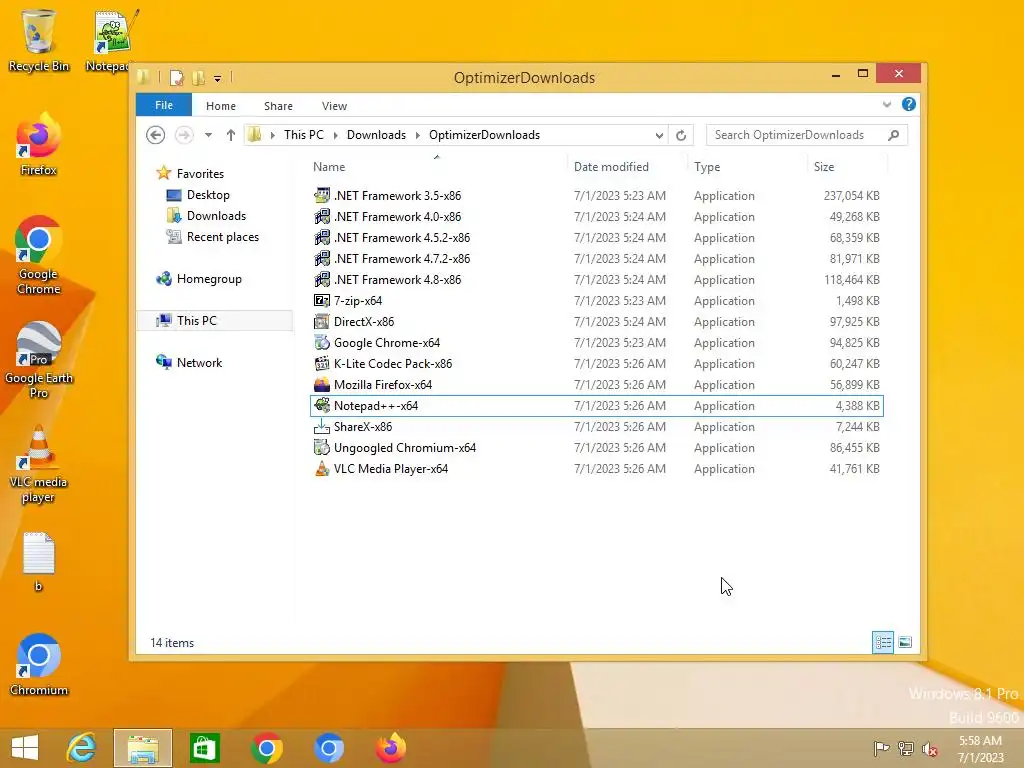Viewport: 1024px width, 768px height.
Task: Select Desktop in navigation pane
Action: (x=208, y=195)
